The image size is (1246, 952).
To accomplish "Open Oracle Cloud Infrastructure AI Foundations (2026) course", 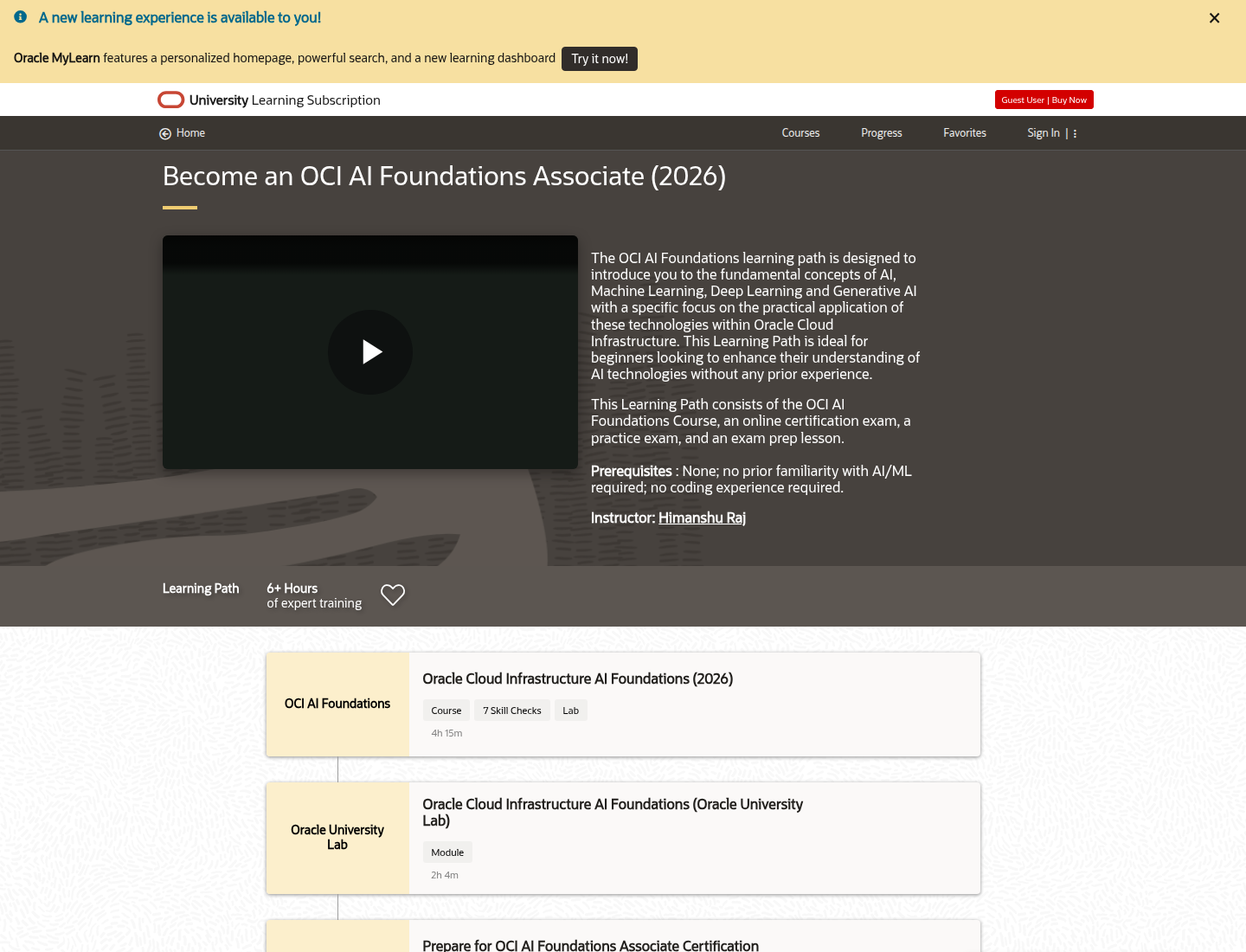I will click(x=578, y=679).
